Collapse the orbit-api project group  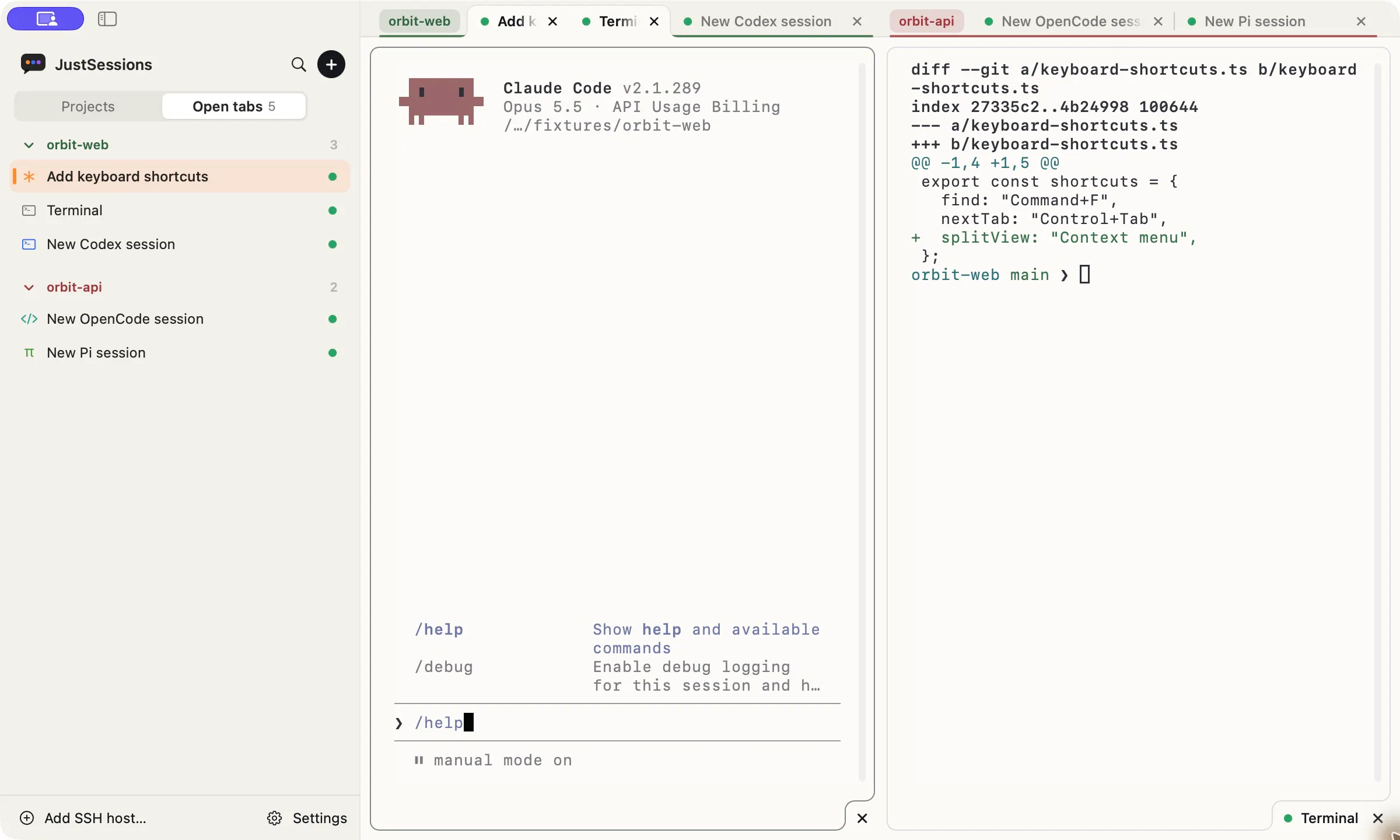click(29, 287)
